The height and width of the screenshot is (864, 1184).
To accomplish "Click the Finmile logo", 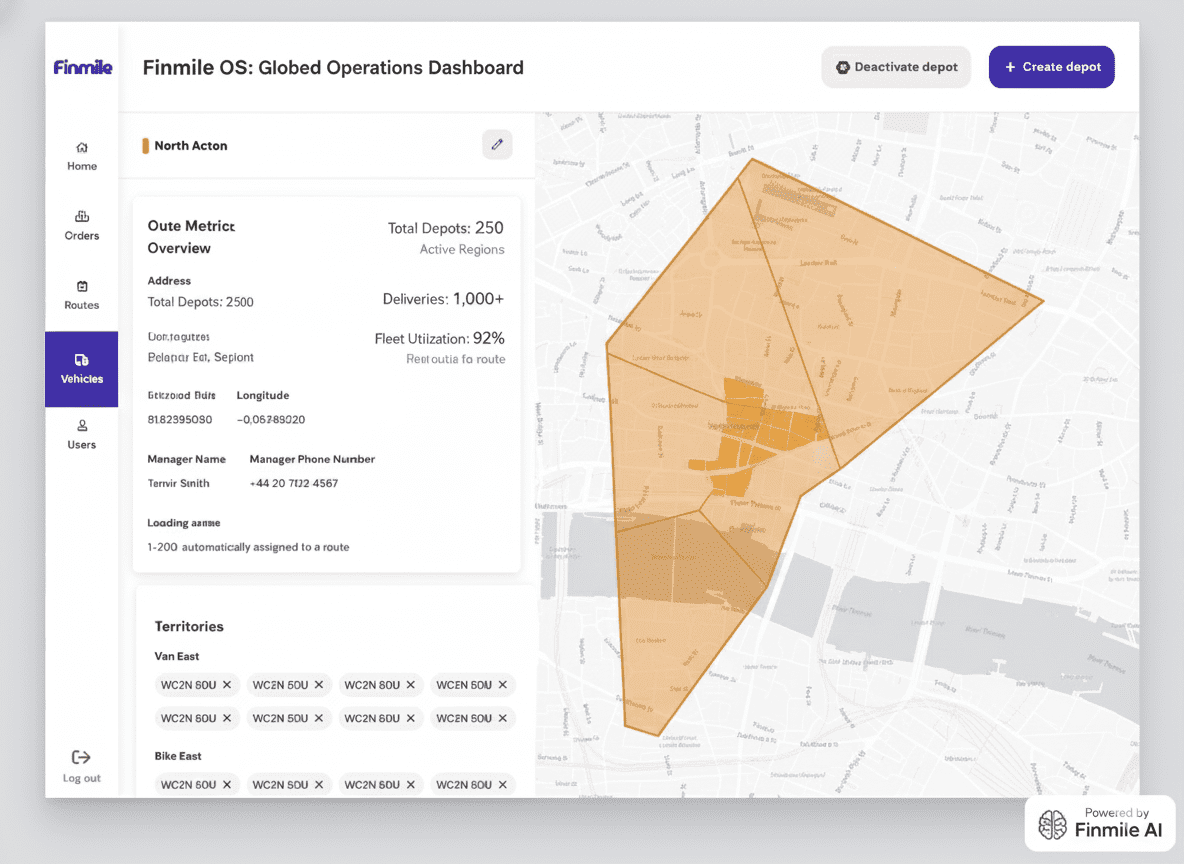I will pos(83,67).
